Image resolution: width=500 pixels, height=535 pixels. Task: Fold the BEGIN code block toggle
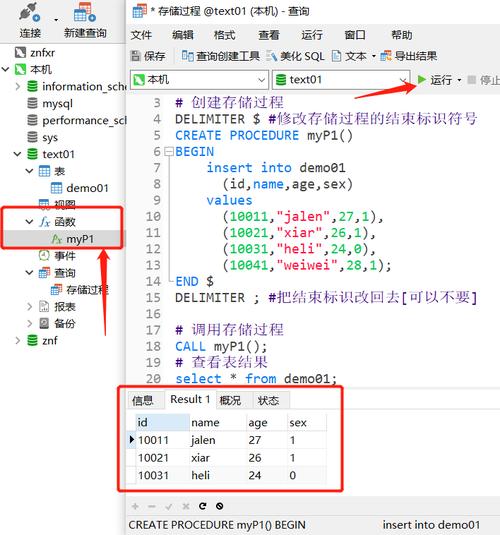point(169,151)
